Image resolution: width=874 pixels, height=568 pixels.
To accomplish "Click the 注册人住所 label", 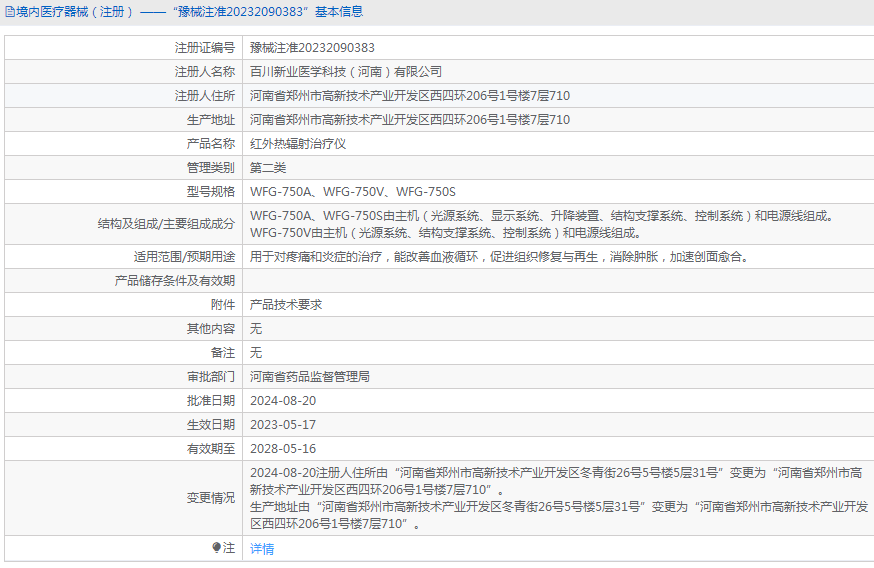I will pos(205,96).
